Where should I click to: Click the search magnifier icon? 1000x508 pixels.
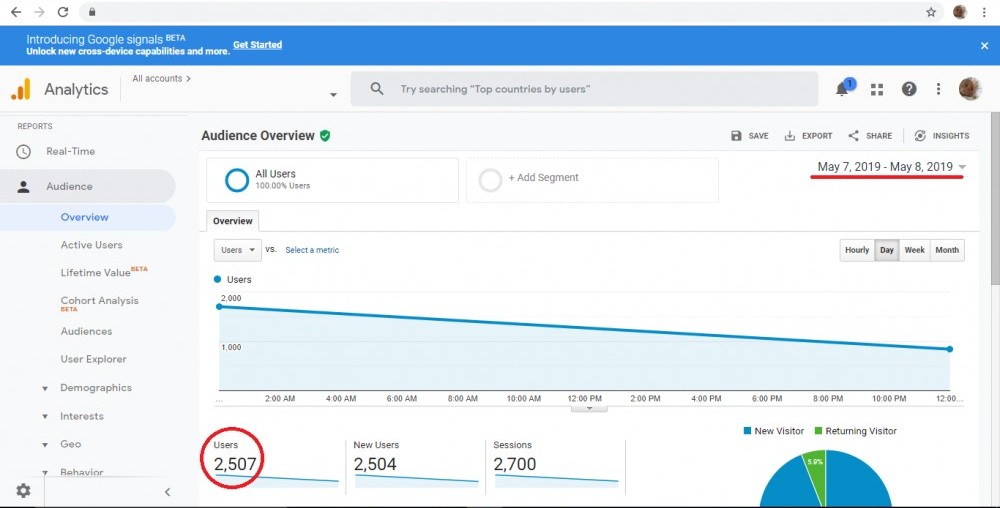377,89
